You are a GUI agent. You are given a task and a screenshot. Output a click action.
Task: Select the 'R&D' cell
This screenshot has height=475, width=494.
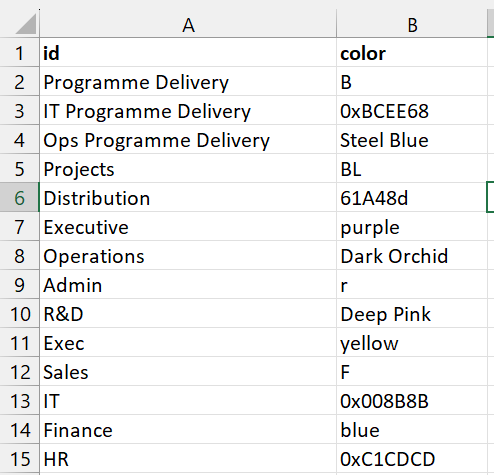188,313
